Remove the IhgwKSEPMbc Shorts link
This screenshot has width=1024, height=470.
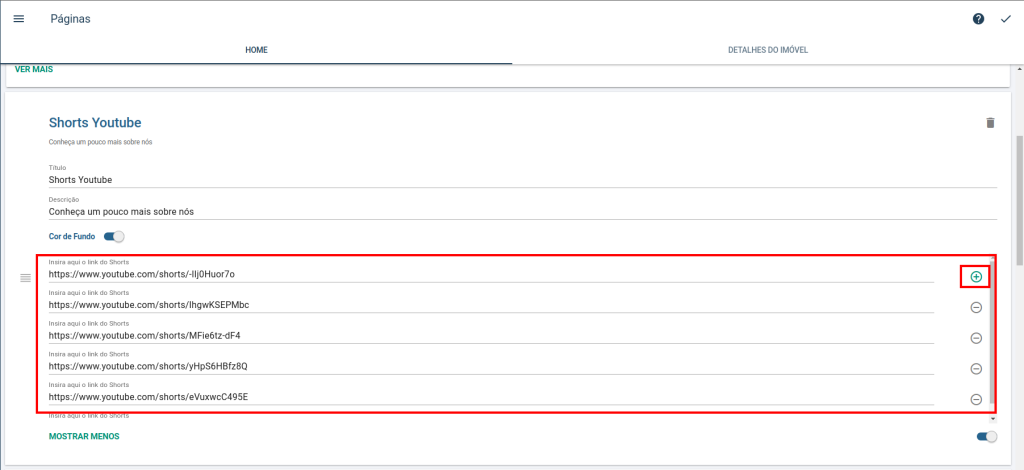[976, 307]
